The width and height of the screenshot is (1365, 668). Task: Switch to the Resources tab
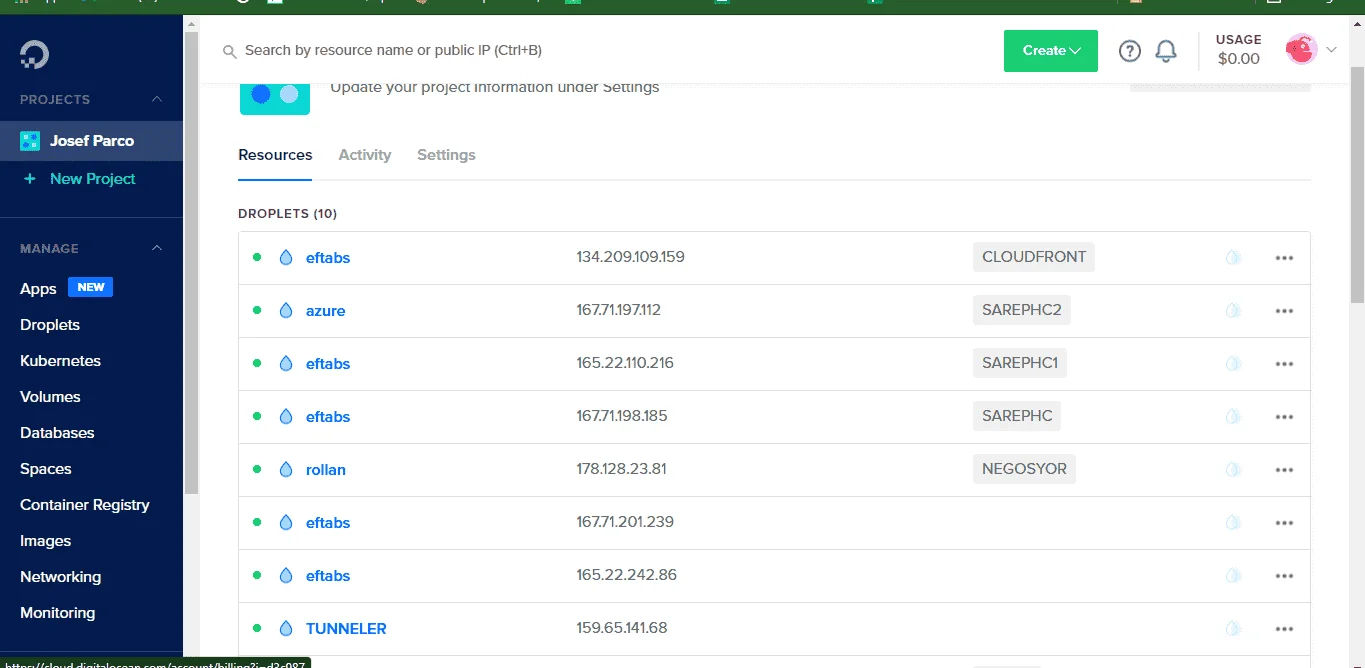click(x=275, y=155)
